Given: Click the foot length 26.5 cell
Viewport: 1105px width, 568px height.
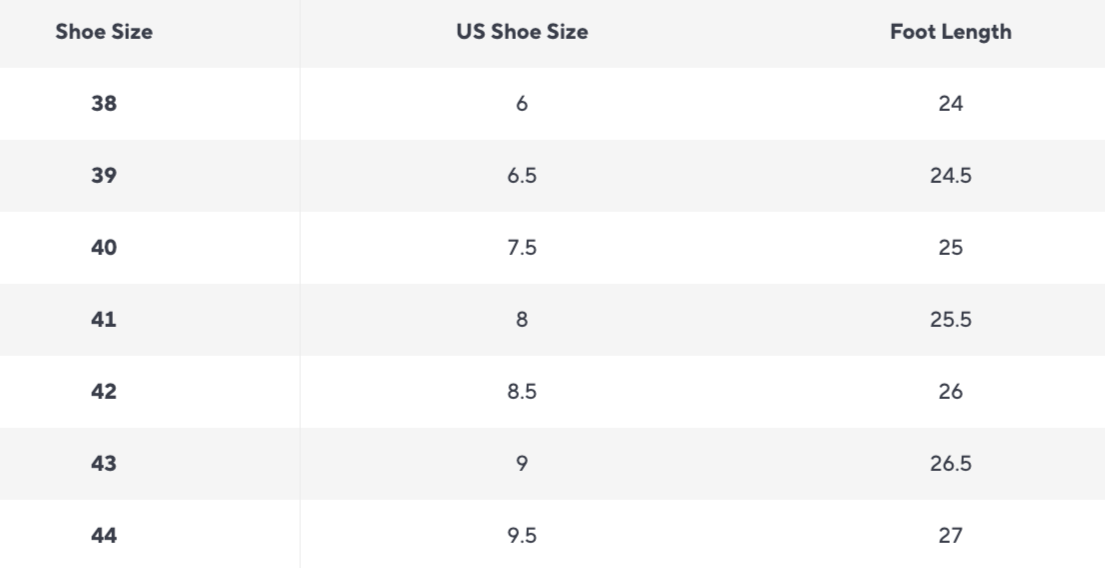Looking at the screenshot, I should pyautogui.click(x=950, y=464).
